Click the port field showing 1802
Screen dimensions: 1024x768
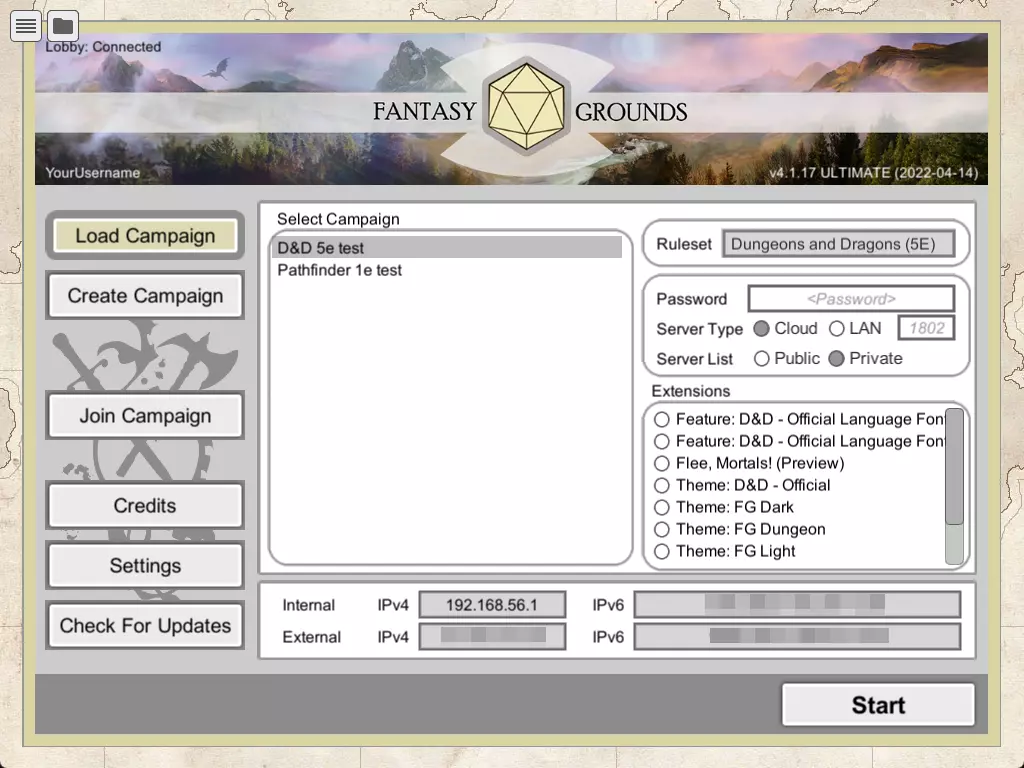point(926,328)
